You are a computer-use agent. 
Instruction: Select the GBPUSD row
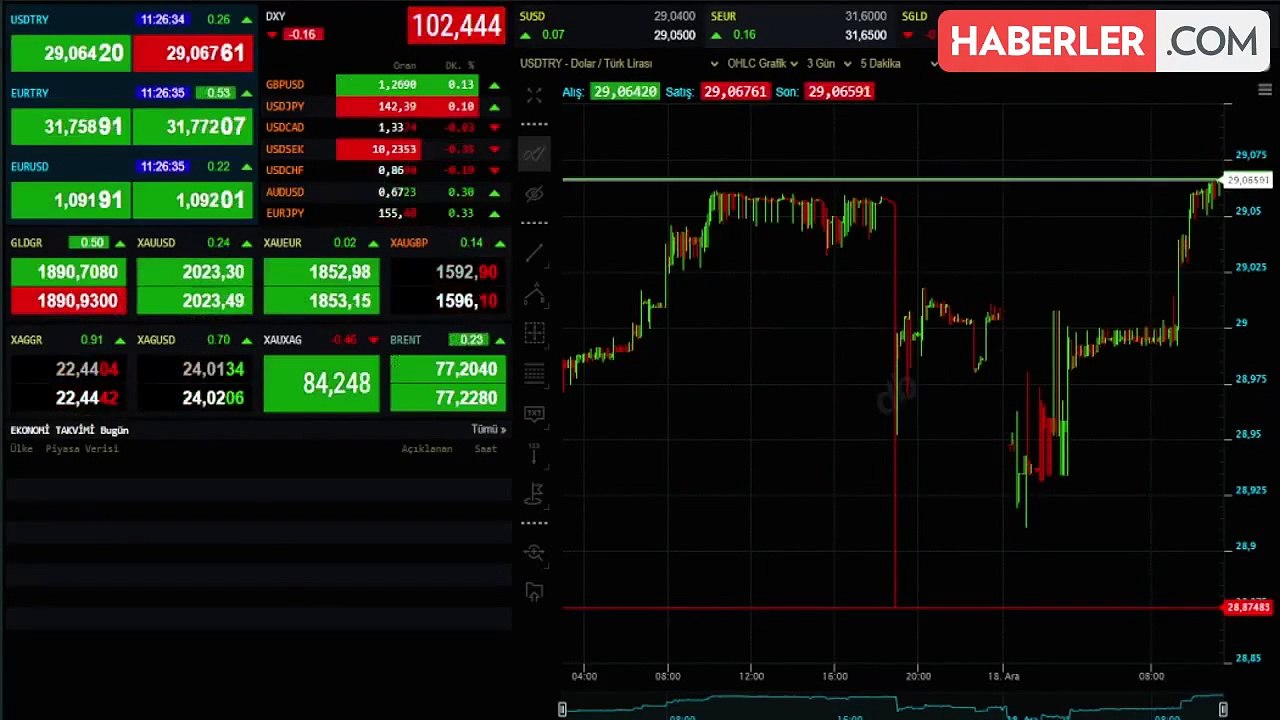[384, 85]
